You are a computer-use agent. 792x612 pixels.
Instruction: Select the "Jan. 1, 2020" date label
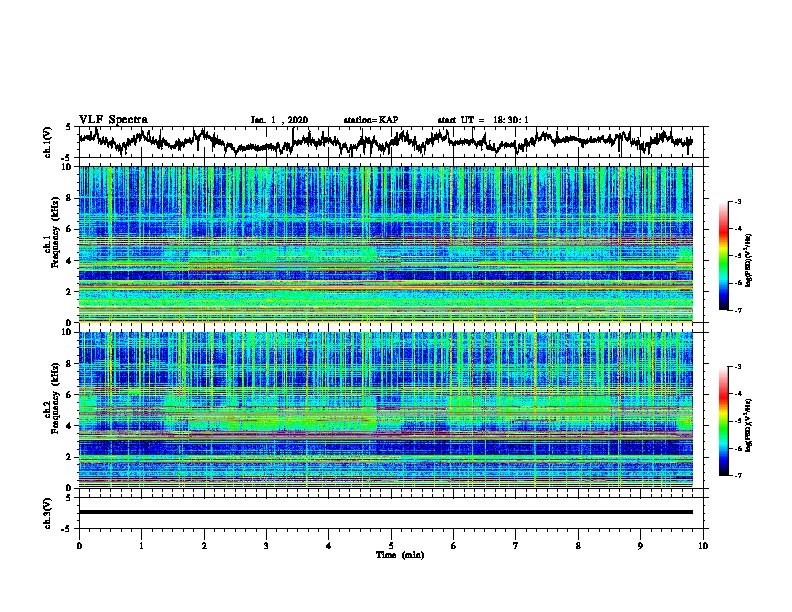point(279,120)
